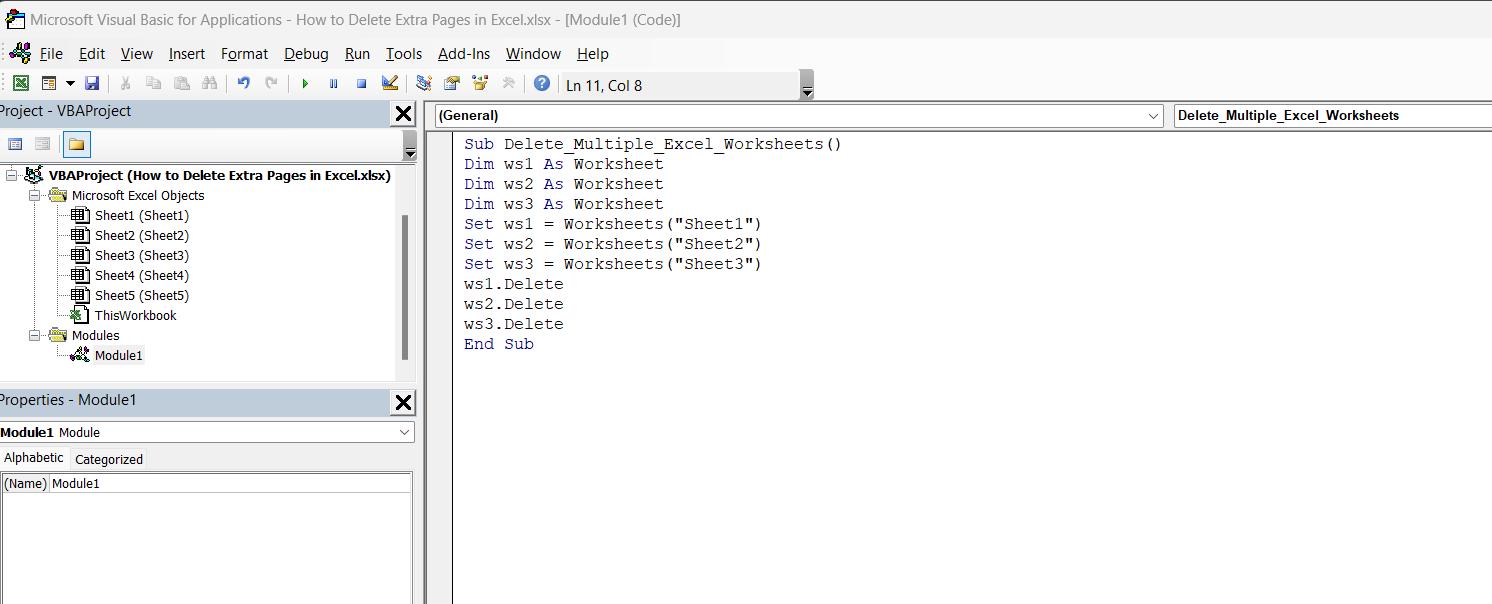Select Sheet5 (Sheet5) in project tree

(141, 295)
